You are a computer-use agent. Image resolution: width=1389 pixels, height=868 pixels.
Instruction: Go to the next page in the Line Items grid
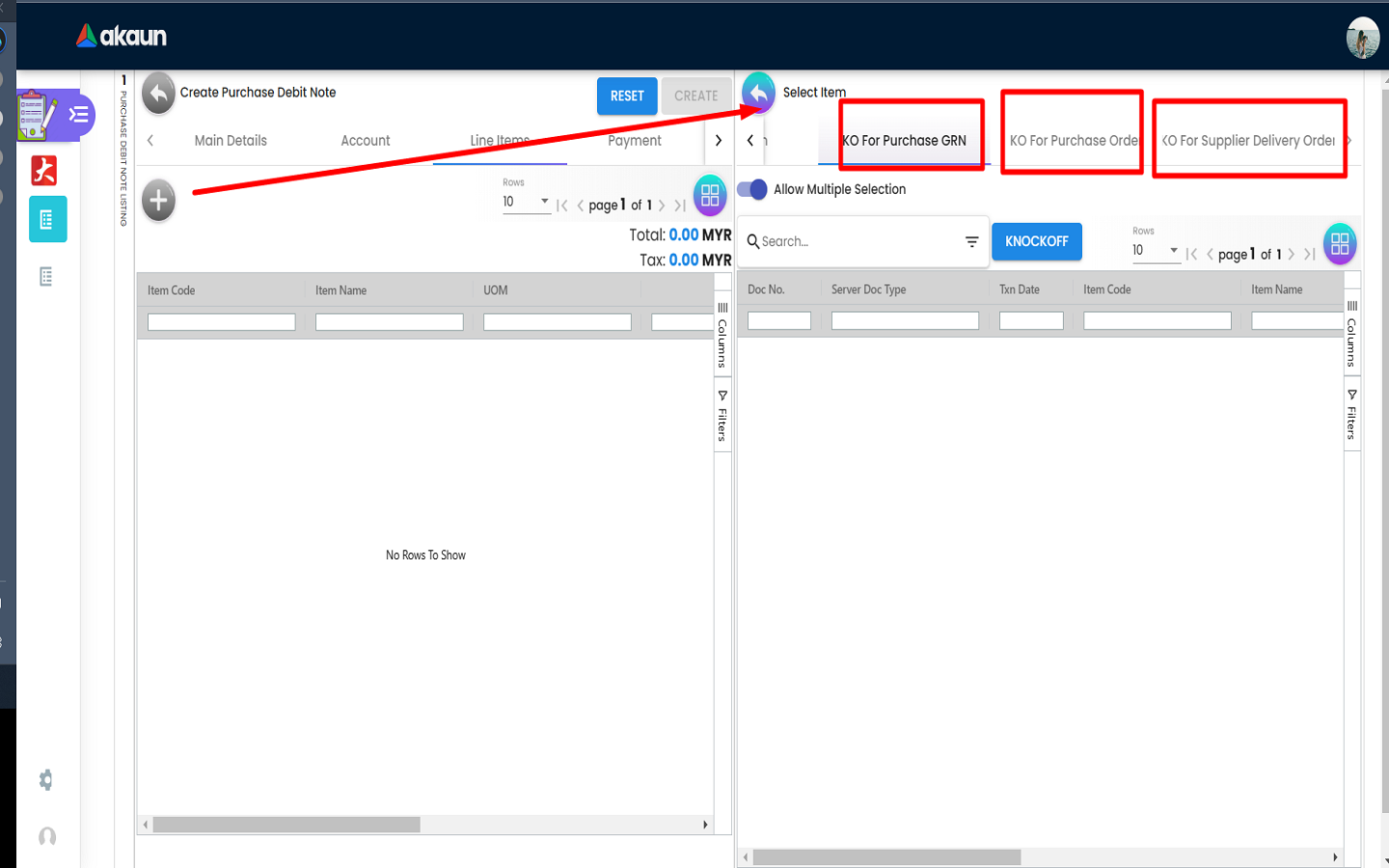point(662,205)
